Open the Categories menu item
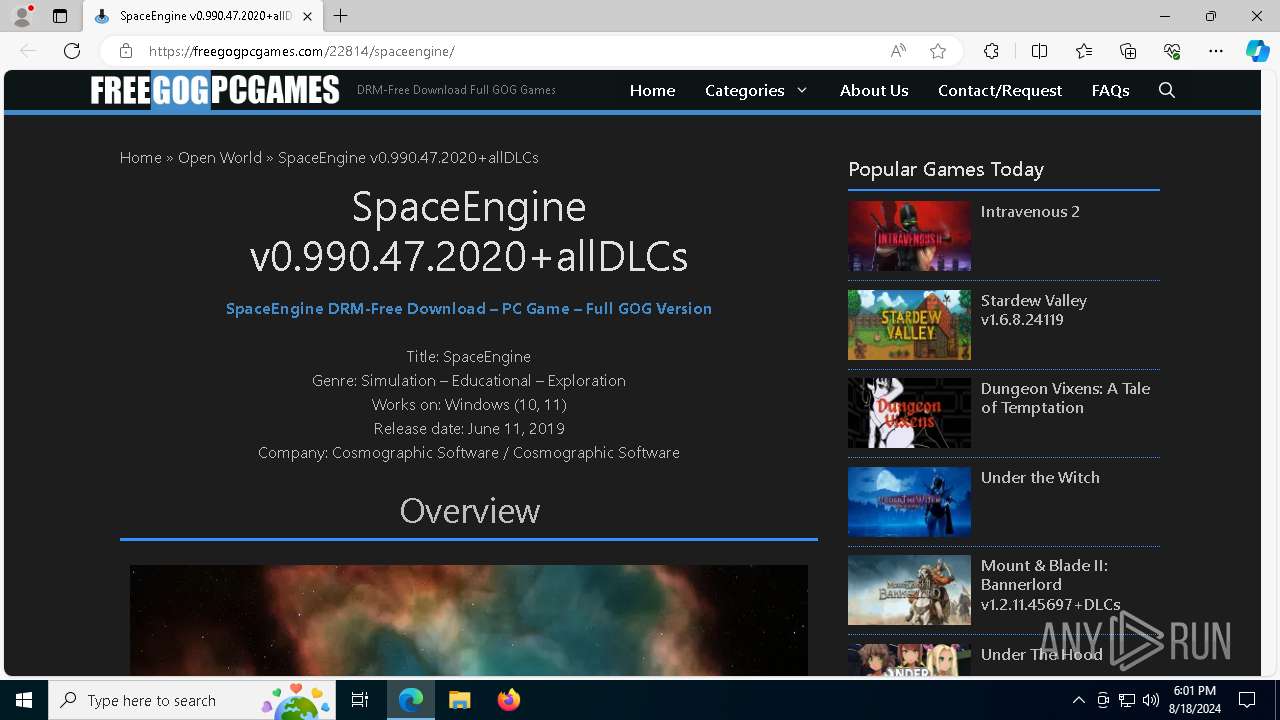Screen dimensions: 1280x720 (745, 90)
